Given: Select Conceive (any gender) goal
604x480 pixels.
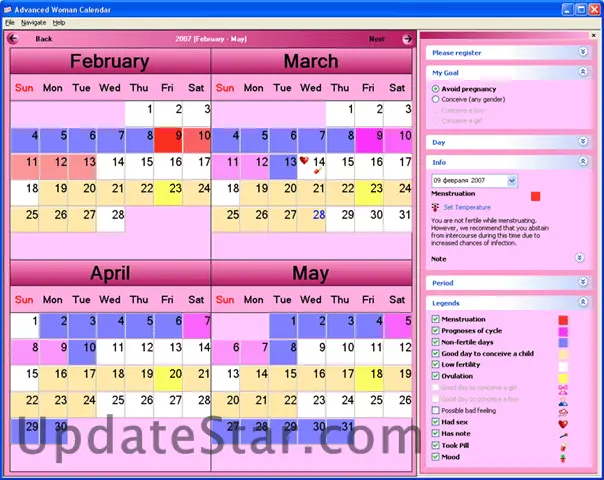Looking at the screenshot, I should click(x=435, y=99).
